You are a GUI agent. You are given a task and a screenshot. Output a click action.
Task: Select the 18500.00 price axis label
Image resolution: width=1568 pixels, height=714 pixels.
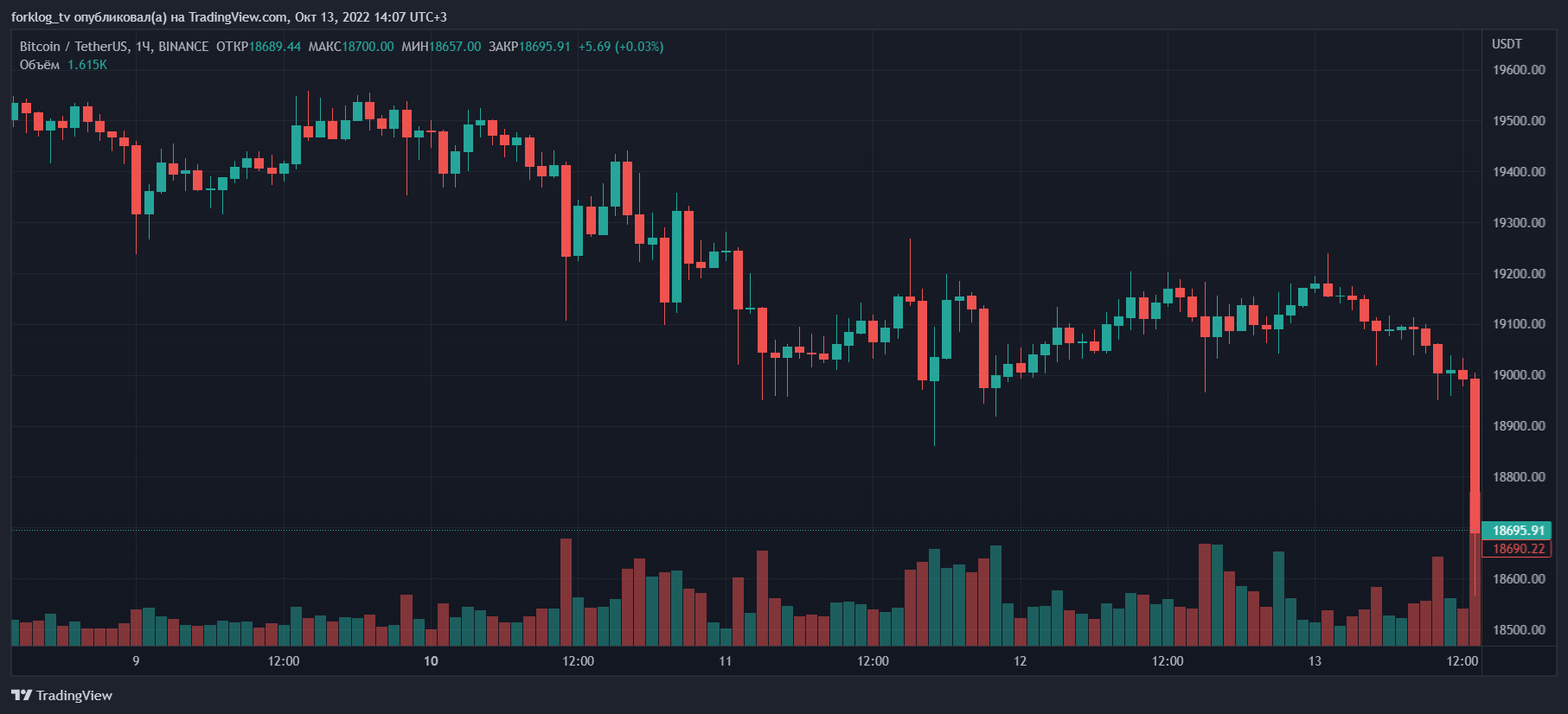tap(1519, 630)
